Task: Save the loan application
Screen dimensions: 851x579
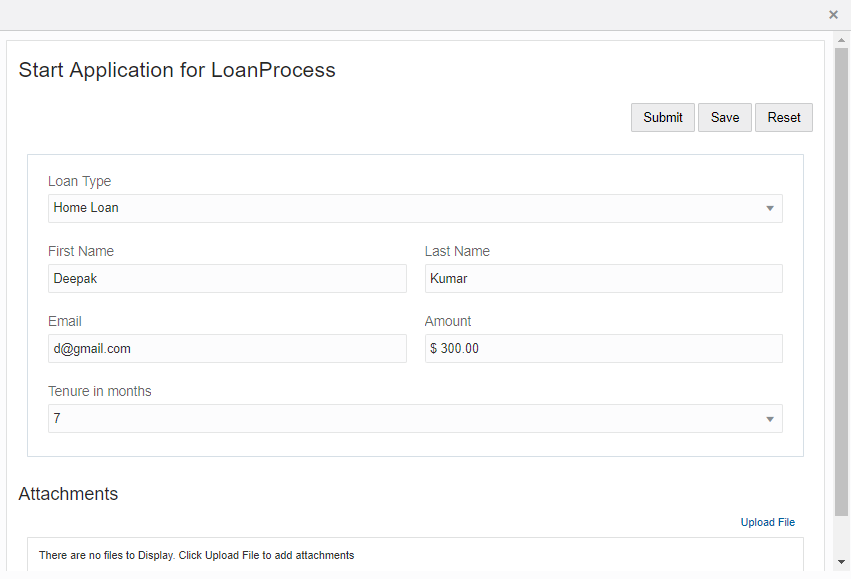Action: [725, 118]
